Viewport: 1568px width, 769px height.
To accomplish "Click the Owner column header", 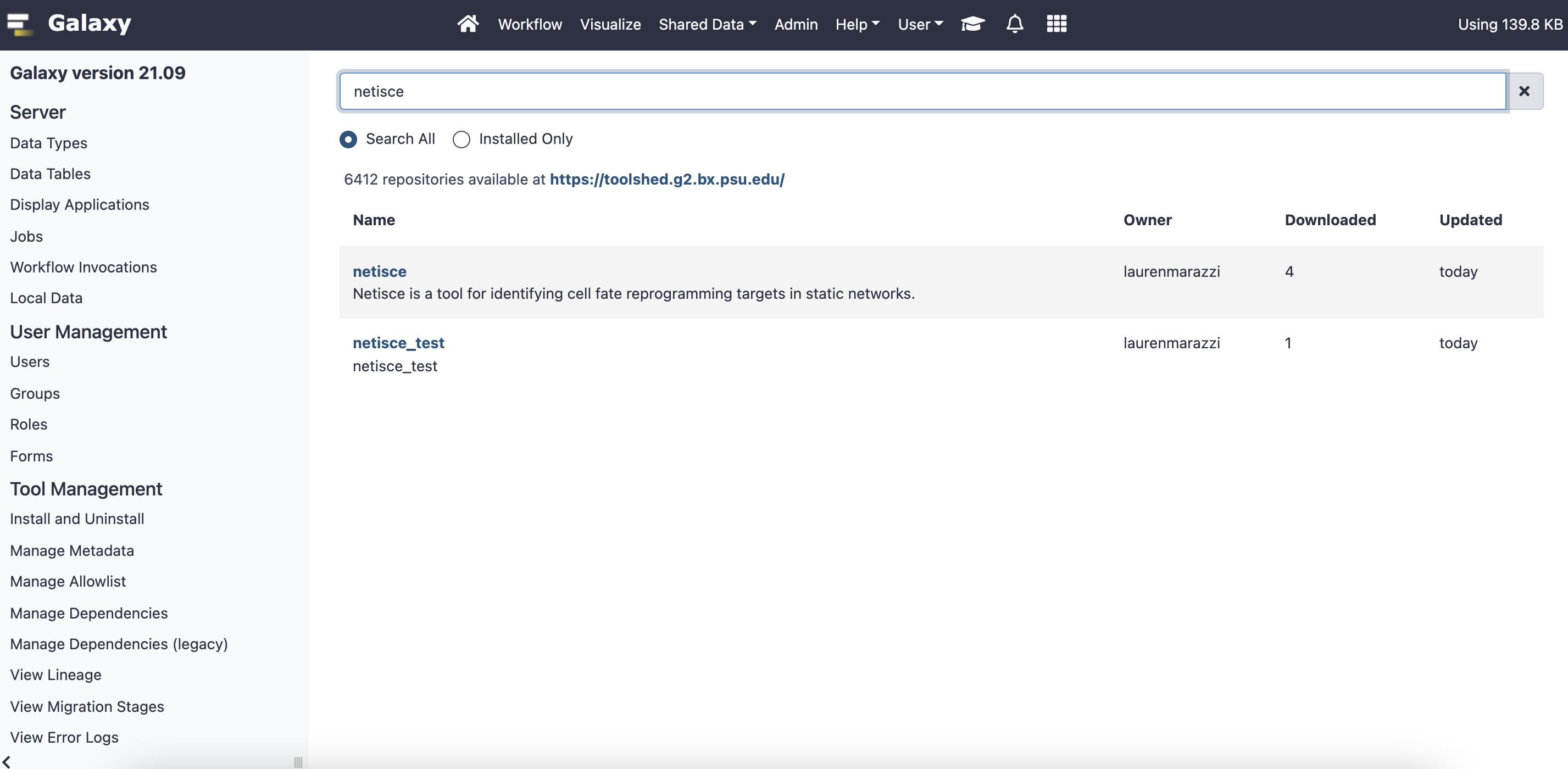I will click(1147, 220).
